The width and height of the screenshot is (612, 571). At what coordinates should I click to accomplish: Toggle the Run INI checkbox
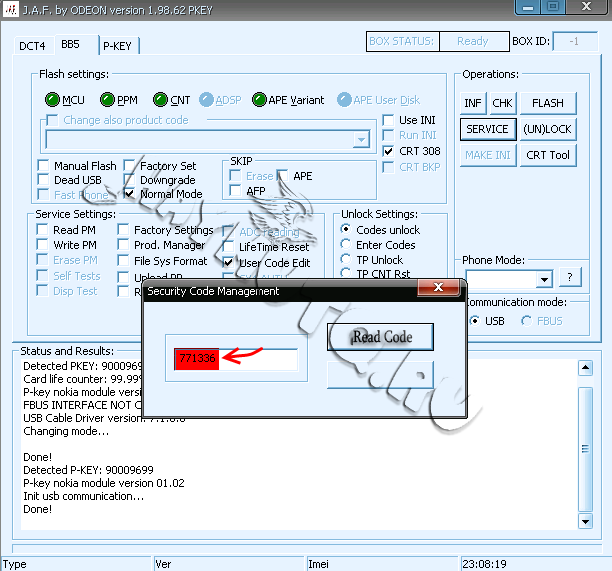click(x=388, y=135)
